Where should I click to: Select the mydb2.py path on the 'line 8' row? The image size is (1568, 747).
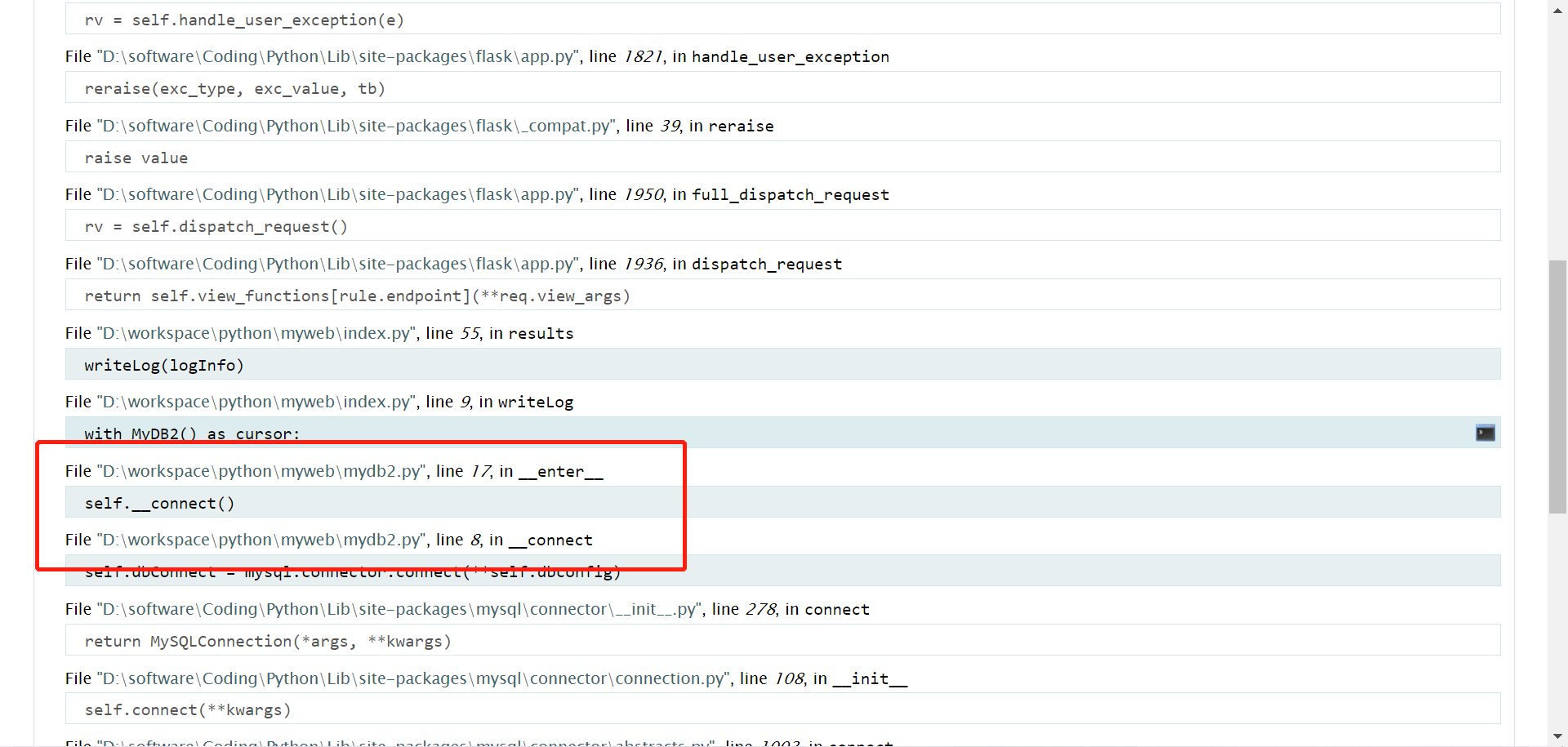262,540
